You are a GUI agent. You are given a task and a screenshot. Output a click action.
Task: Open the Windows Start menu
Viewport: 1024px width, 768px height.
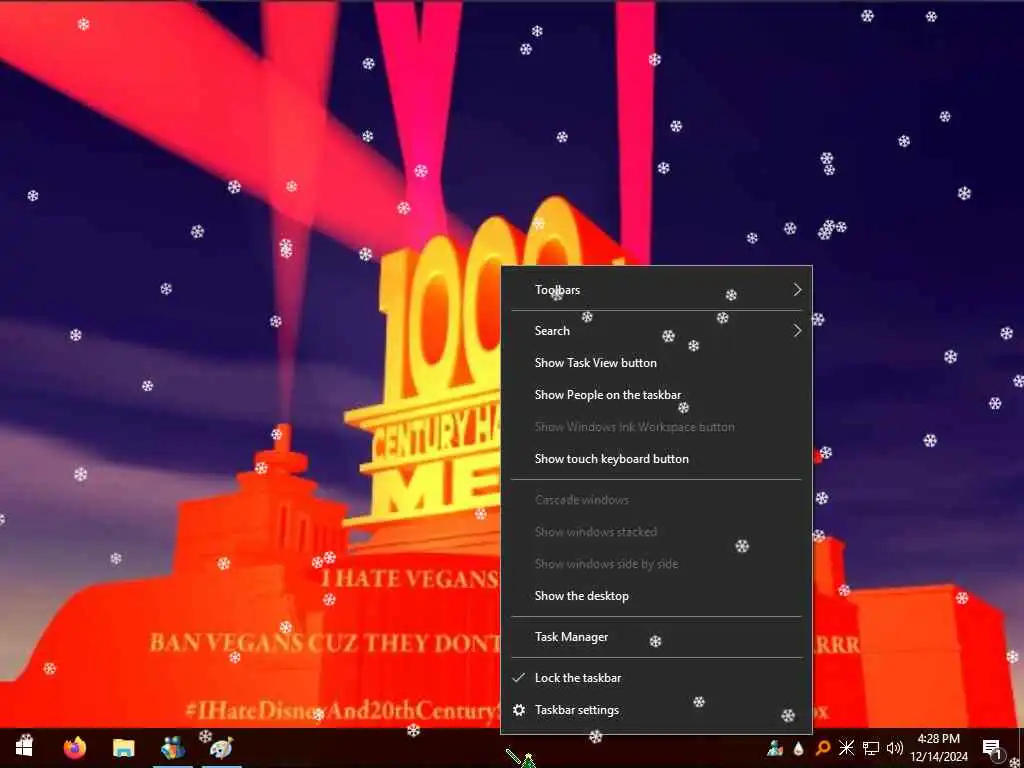click(x=24, y=747)
